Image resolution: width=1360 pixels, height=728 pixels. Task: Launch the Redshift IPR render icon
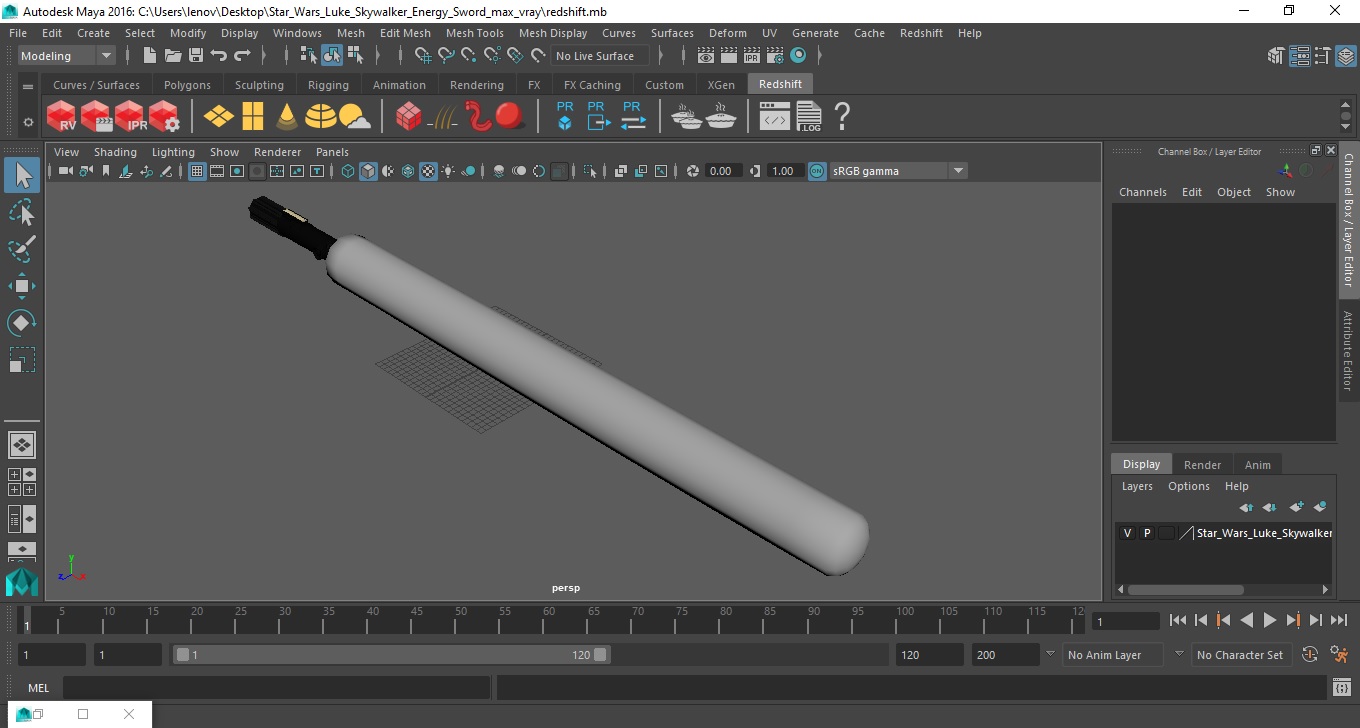pos(130,116)
